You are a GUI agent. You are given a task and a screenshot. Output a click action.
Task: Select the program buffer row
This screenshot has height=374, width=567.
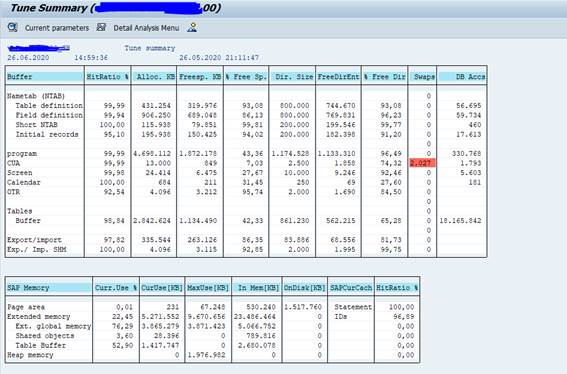pos(246,154)
